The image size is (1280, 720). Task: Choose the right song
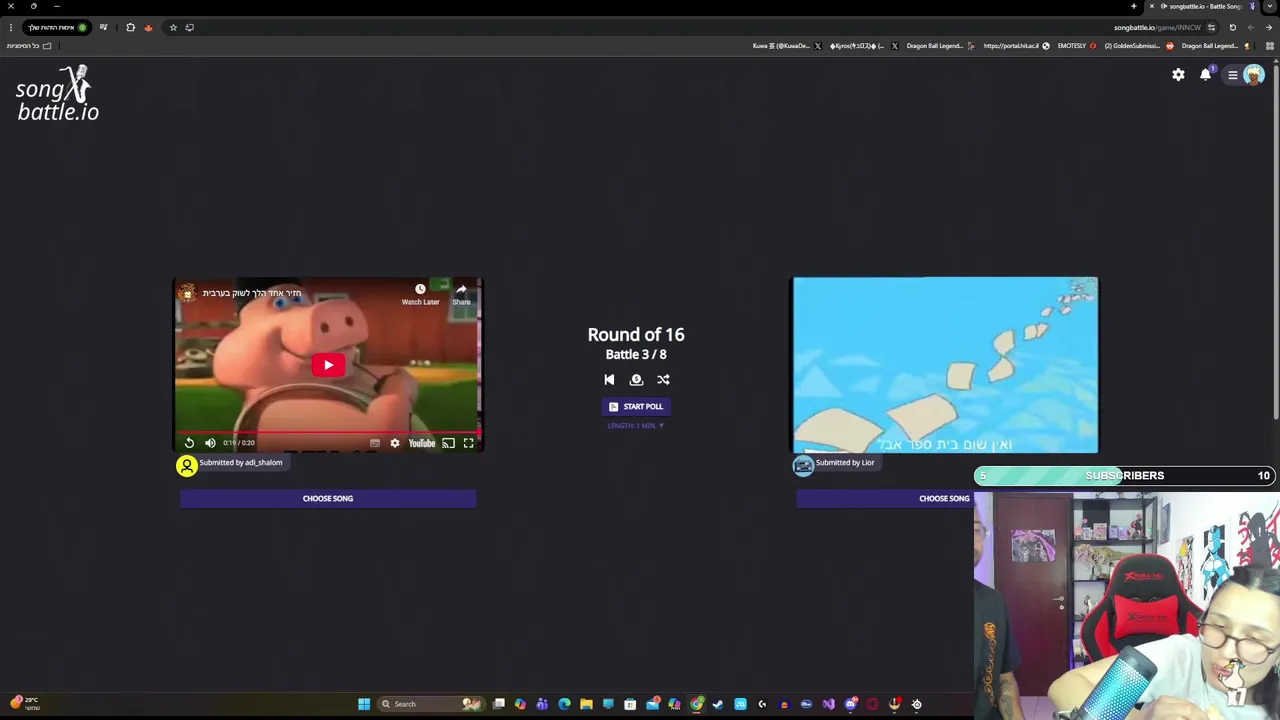click(x=944, y=498)
